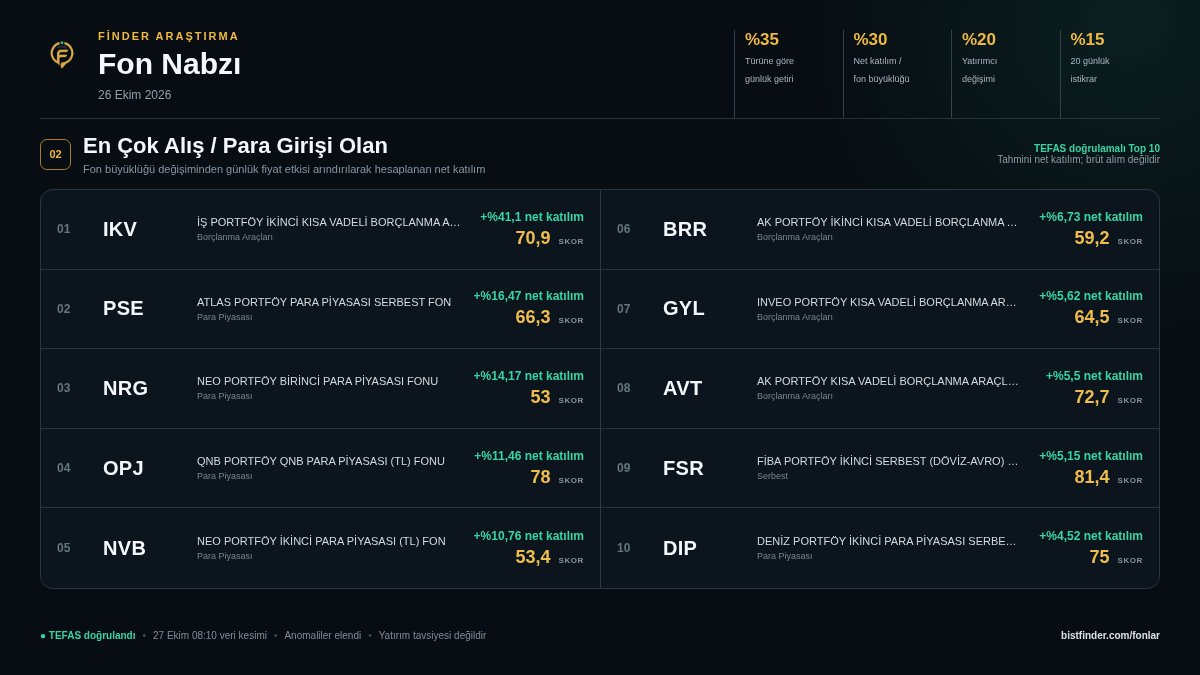Open the NRG fund entry
The image size is (1200, 675).
click(320, 388)
